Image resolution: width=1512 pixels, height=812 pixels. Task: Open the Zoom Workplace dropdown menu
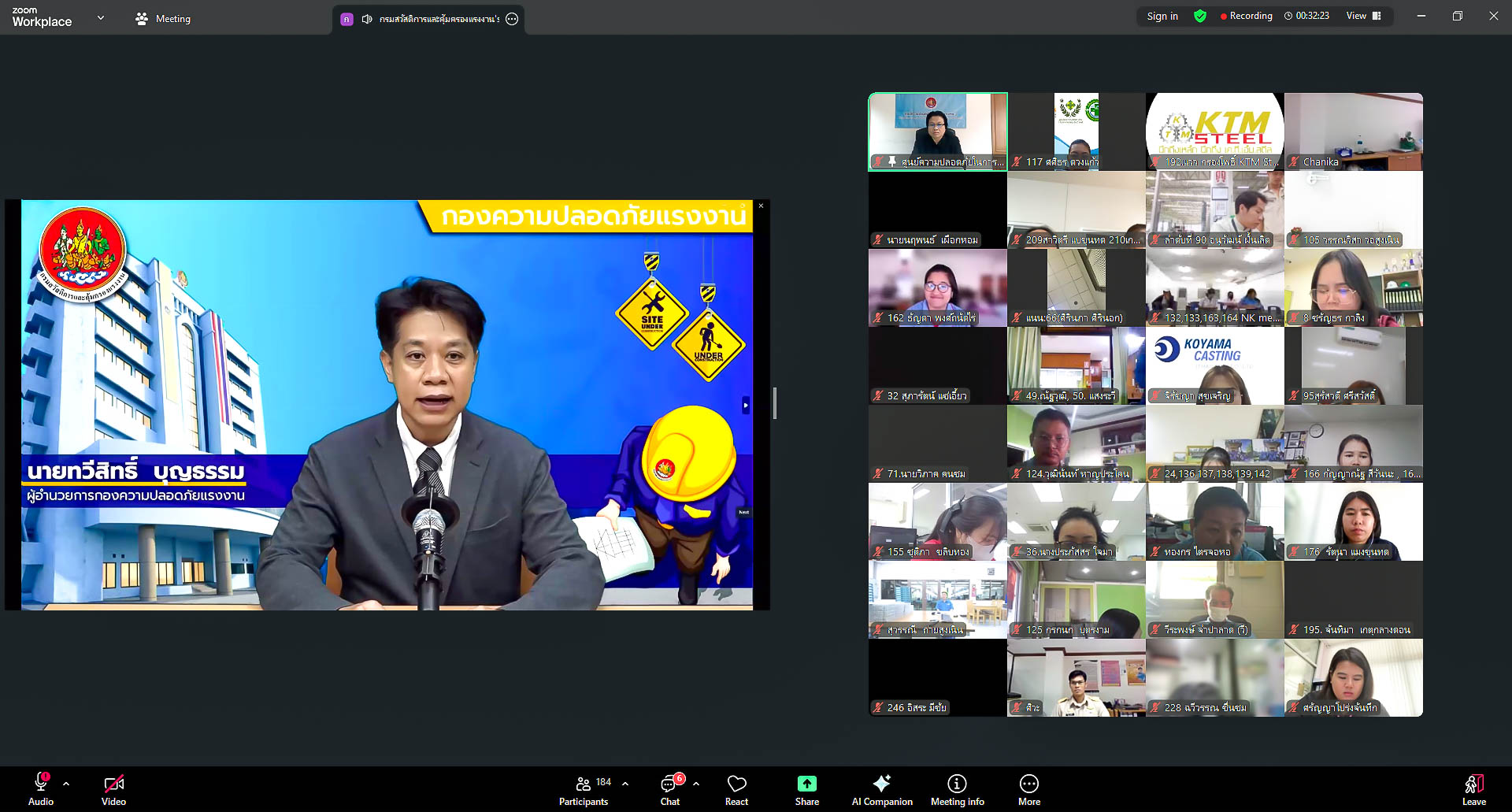tap(101, 17)
